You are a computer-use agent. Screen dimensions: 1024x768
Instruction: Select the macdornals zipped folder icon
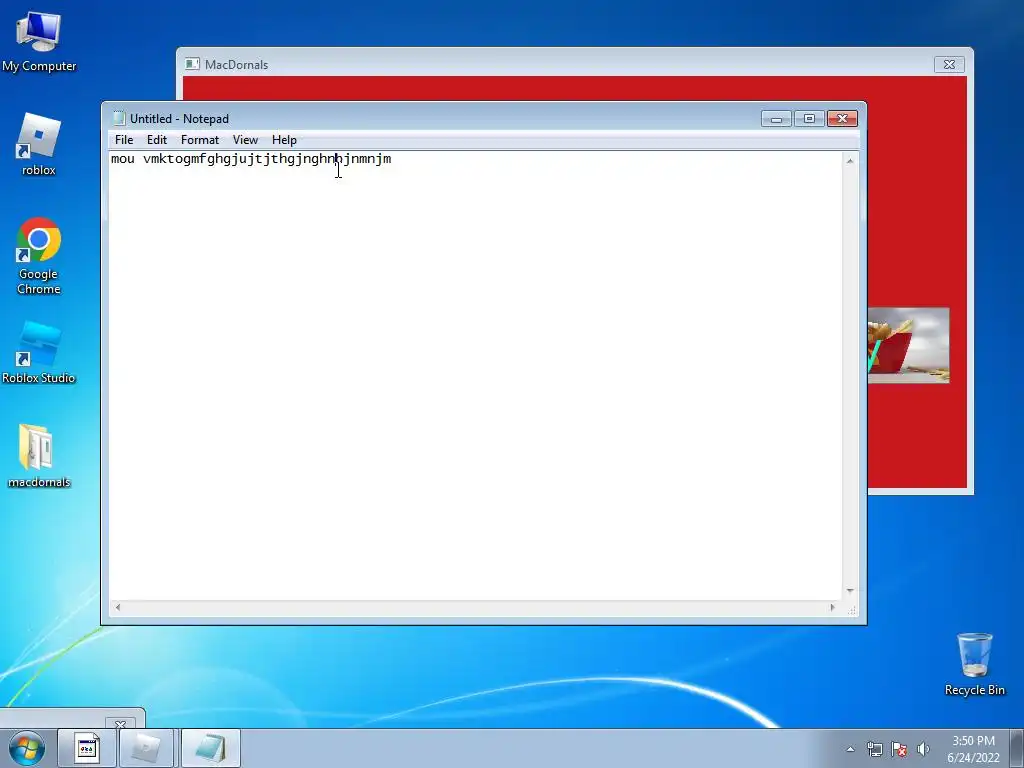[x=39, y=456]
